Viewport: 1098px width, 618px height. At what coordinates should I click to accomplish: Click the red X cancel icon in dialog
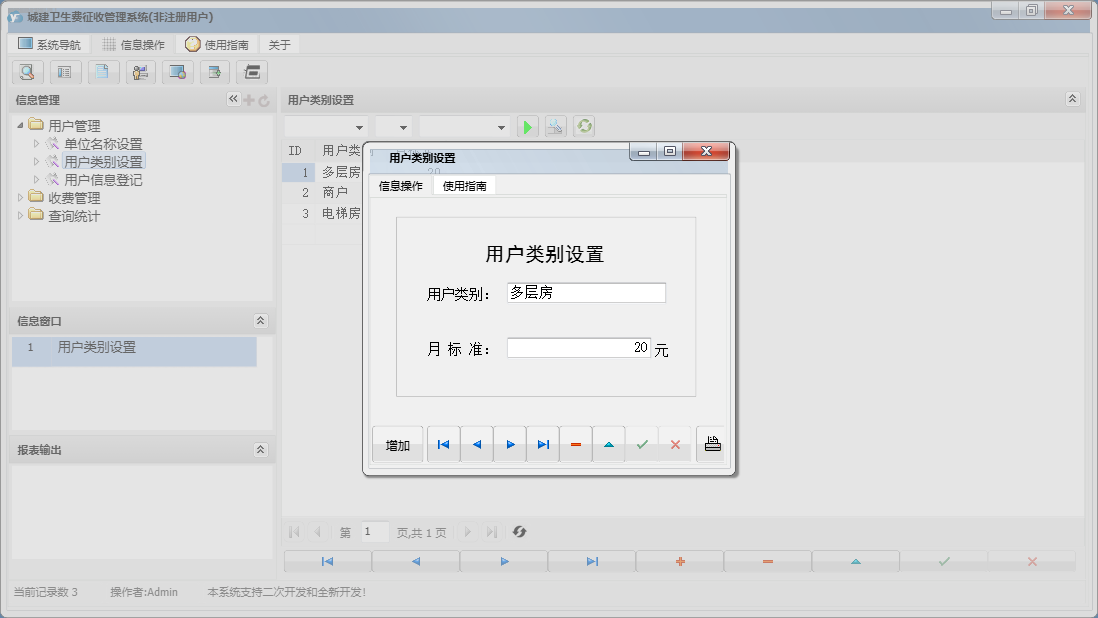coord(676,444)
